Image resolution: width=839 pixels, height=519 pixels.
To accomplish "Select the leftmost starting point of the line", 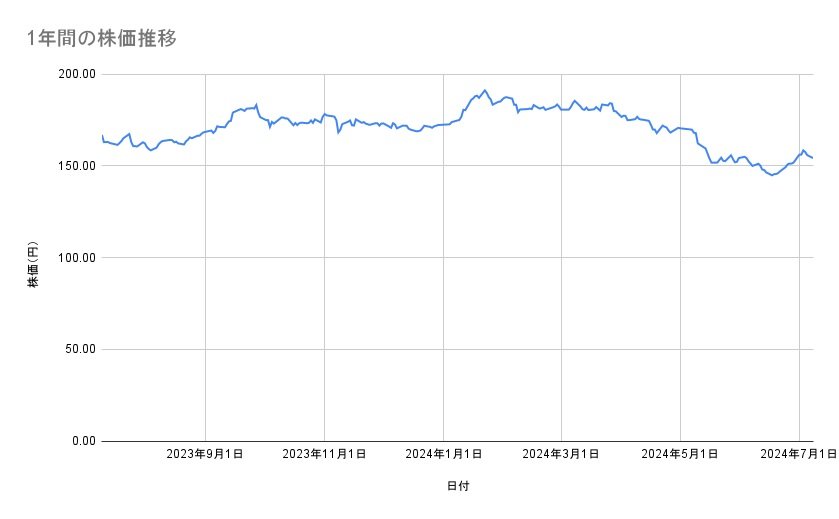I will pyautogui.click(x=102, y=136).
